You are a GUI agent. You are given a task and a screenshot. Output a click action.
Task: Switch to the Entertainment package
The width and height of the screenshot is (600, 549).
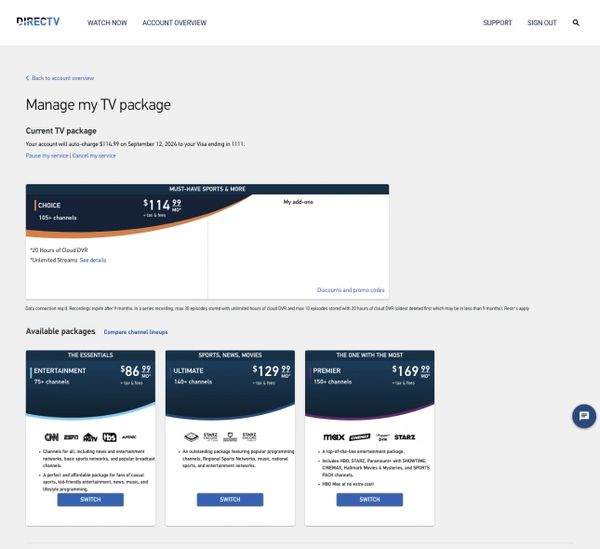90,499
